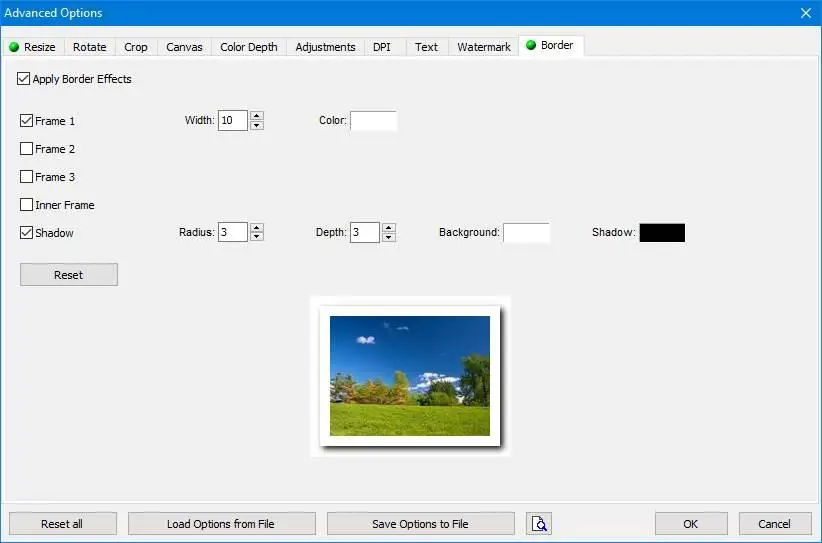This screenshot has height=543, width=822.
Task: Enable the Inner Frame checkbox
Action: [x=26, y=205]
